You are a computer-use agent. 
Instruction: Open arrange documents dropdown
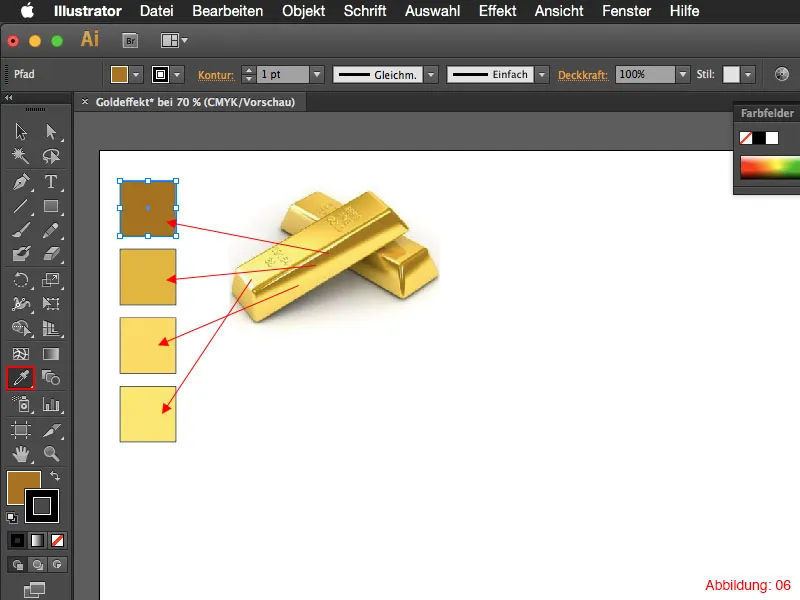(174, 40)
